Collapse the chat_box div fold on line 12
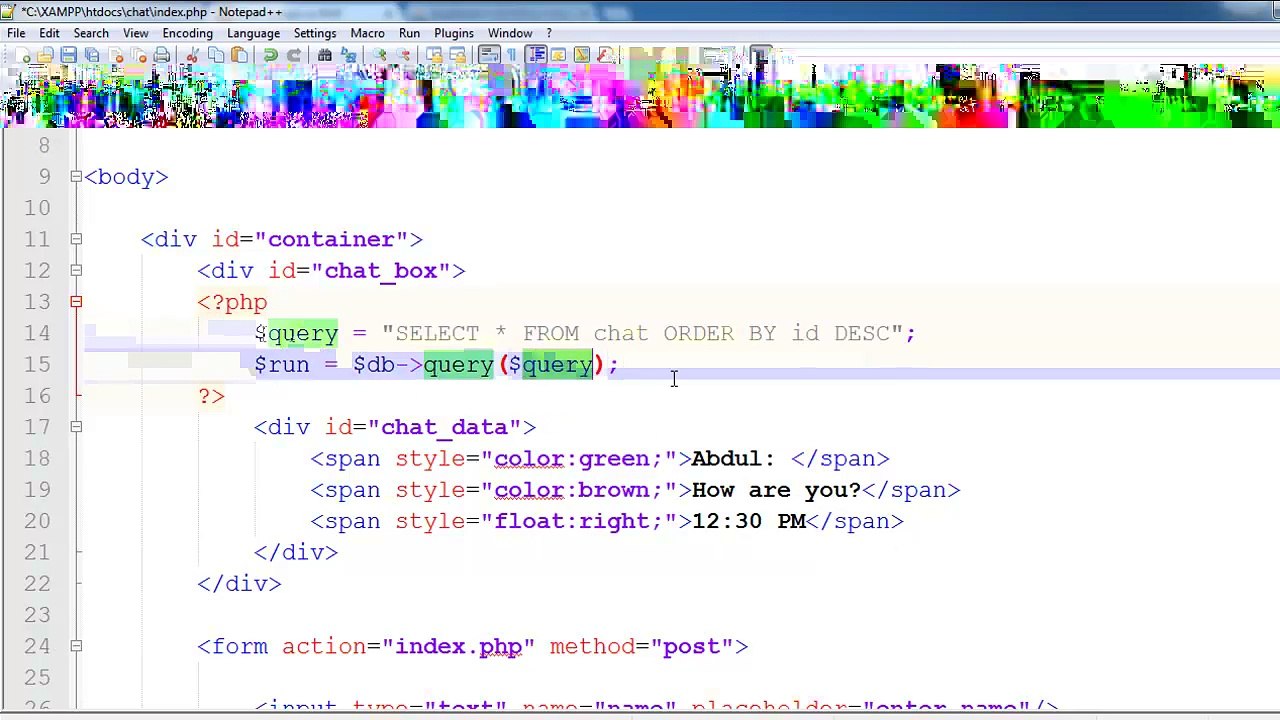The width and height of the screenshot is (1280, 720). [76, 271]
